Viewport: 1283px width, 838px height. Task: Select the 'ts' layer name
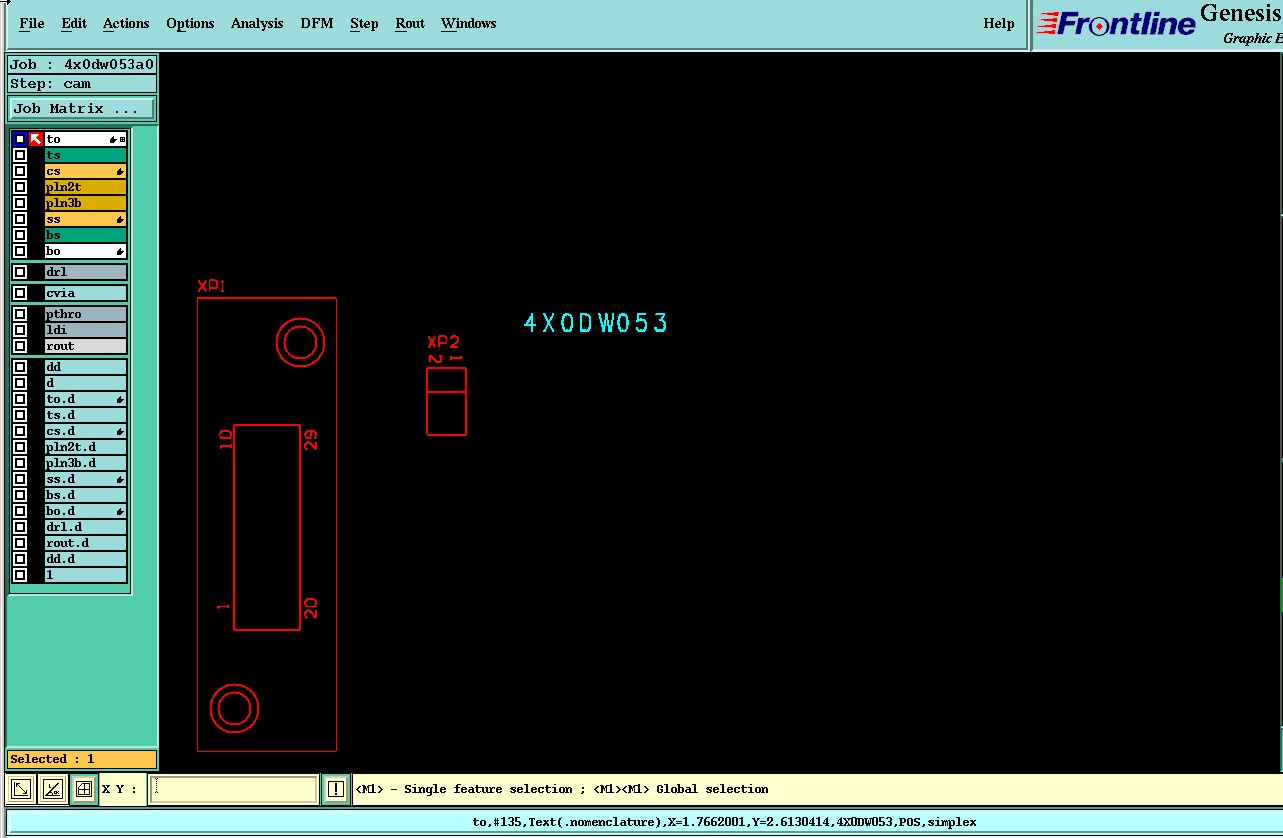click(x=86, y=155)
